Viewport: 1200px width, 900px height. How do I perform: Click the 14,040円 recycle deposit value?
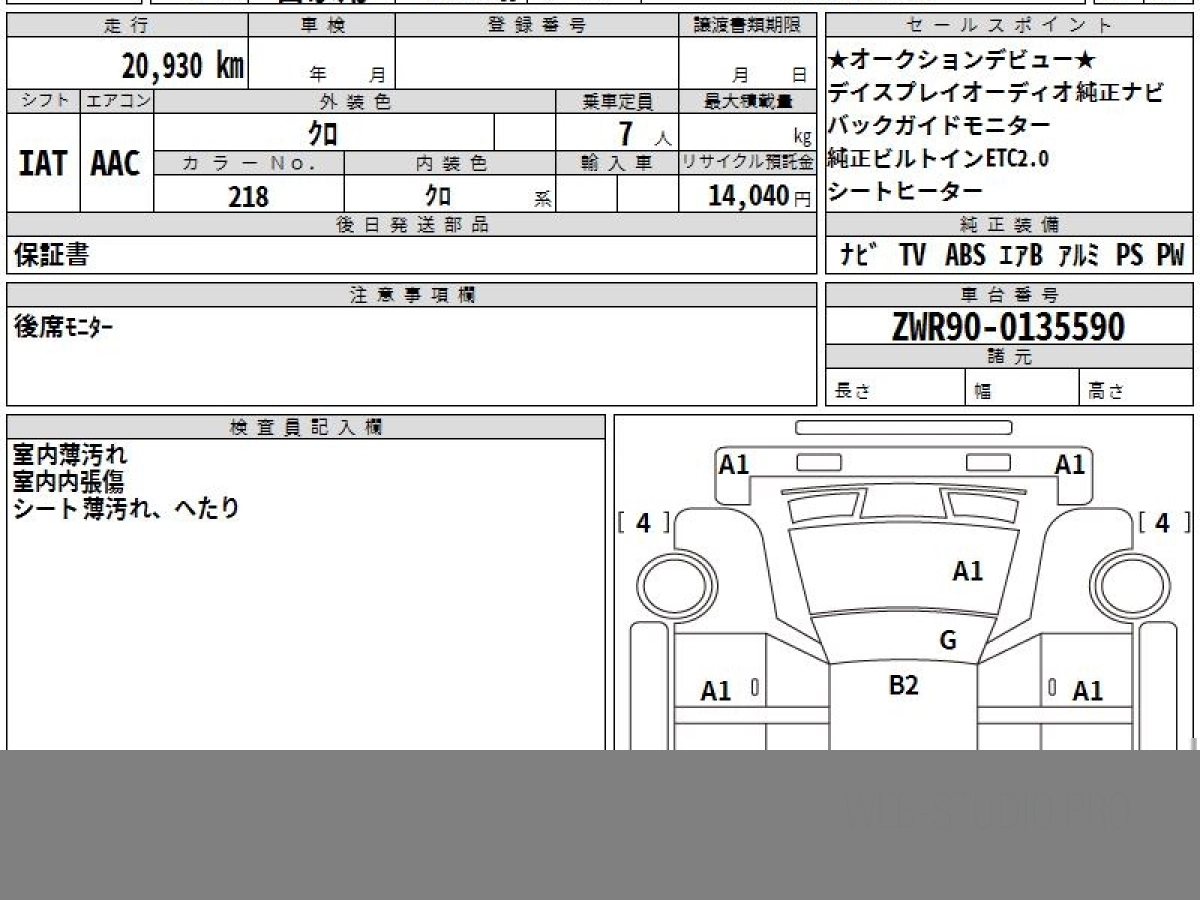tap(760, 196)
